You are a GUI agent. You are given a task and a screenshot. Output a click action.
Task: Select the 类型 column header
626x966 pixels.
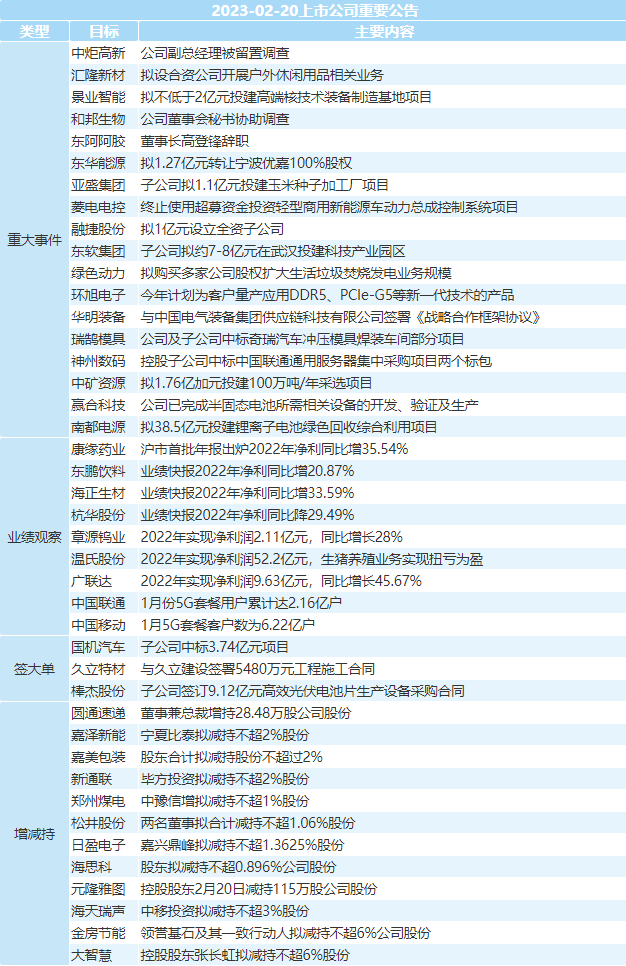tap(35, 31)
